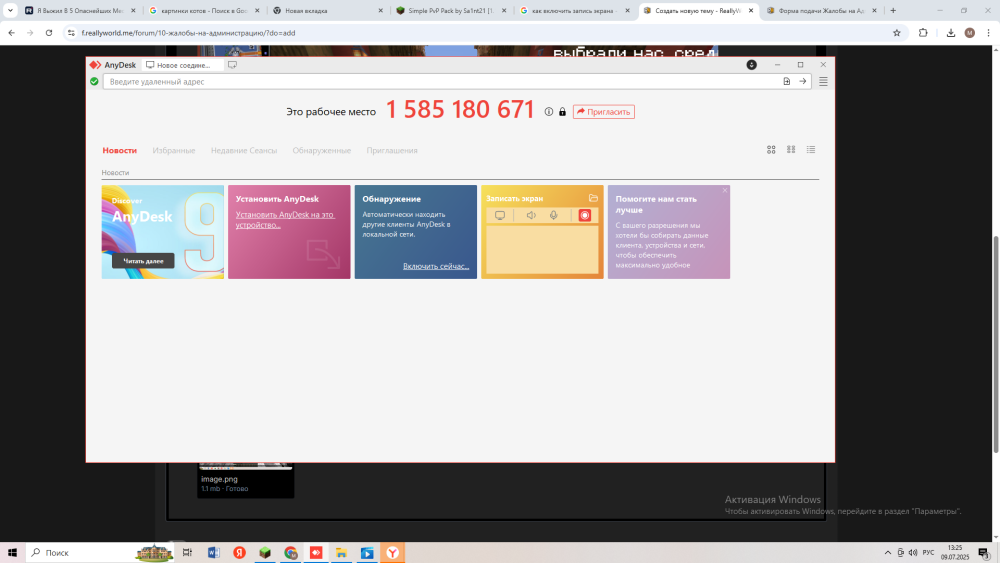Switch to list view icon

[811, 150]
